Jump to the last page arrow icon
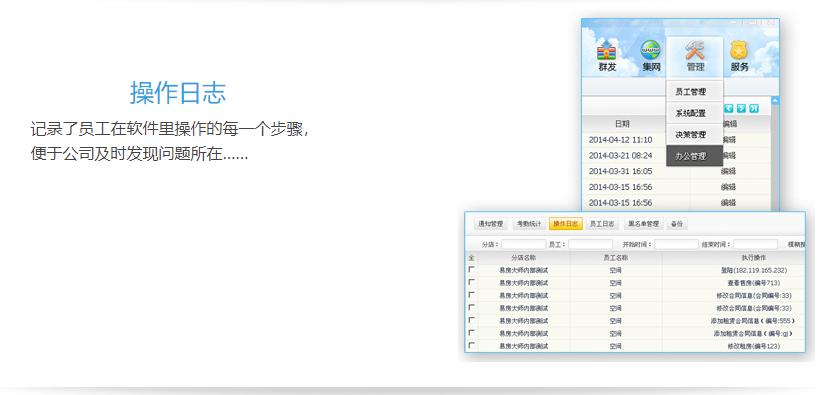Viewport: 827px width, 395px height. tap(754, 108)
